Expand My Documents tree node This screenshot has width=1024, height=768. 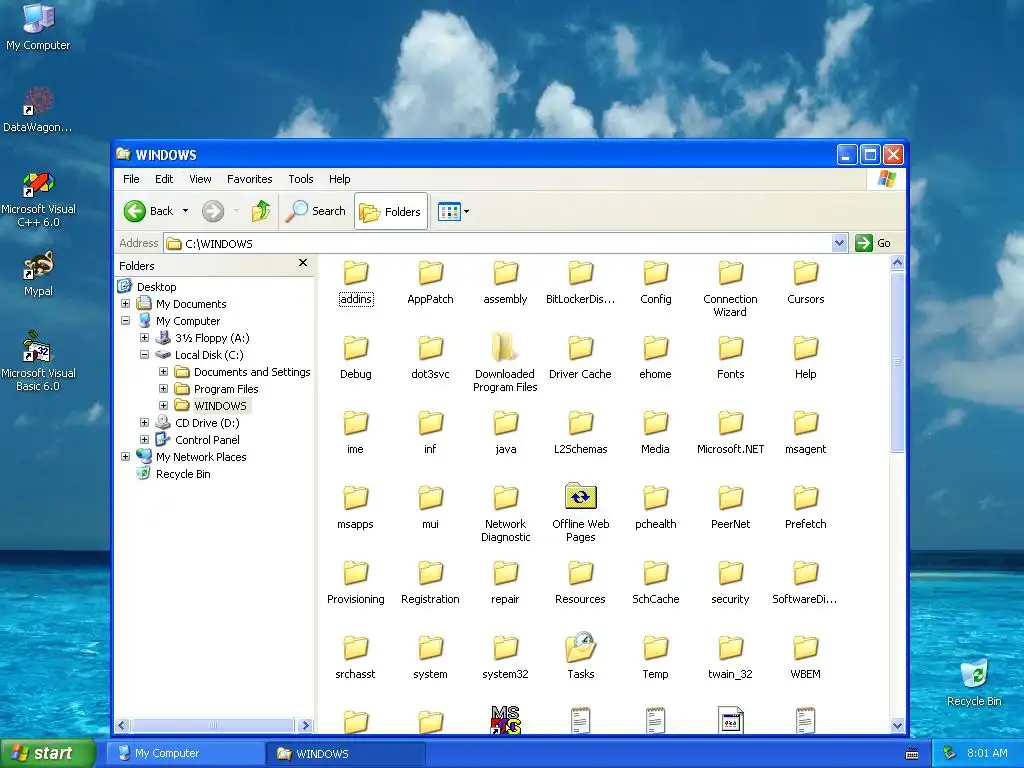125,304
